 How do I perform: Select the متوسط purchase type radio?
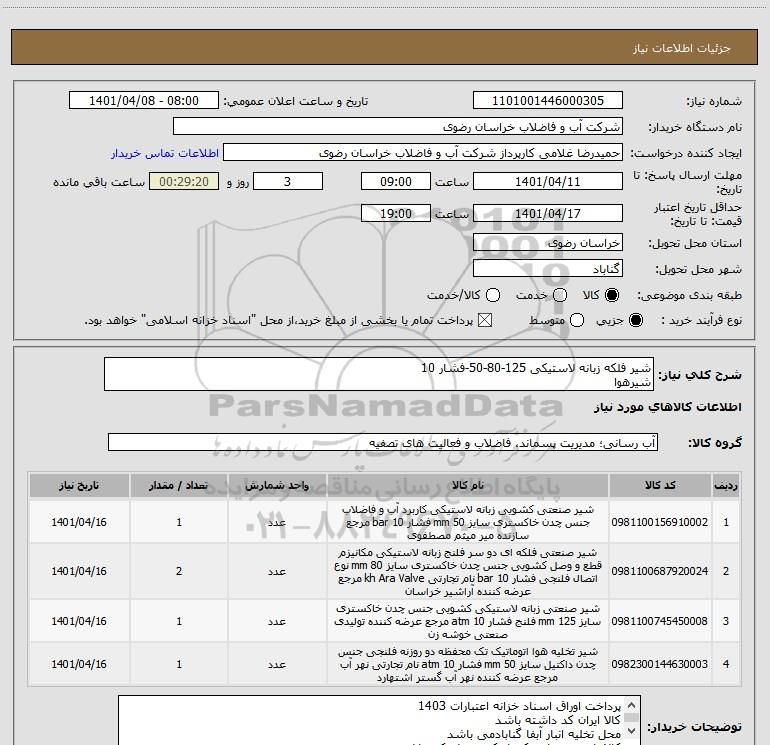tap(577, 320)
